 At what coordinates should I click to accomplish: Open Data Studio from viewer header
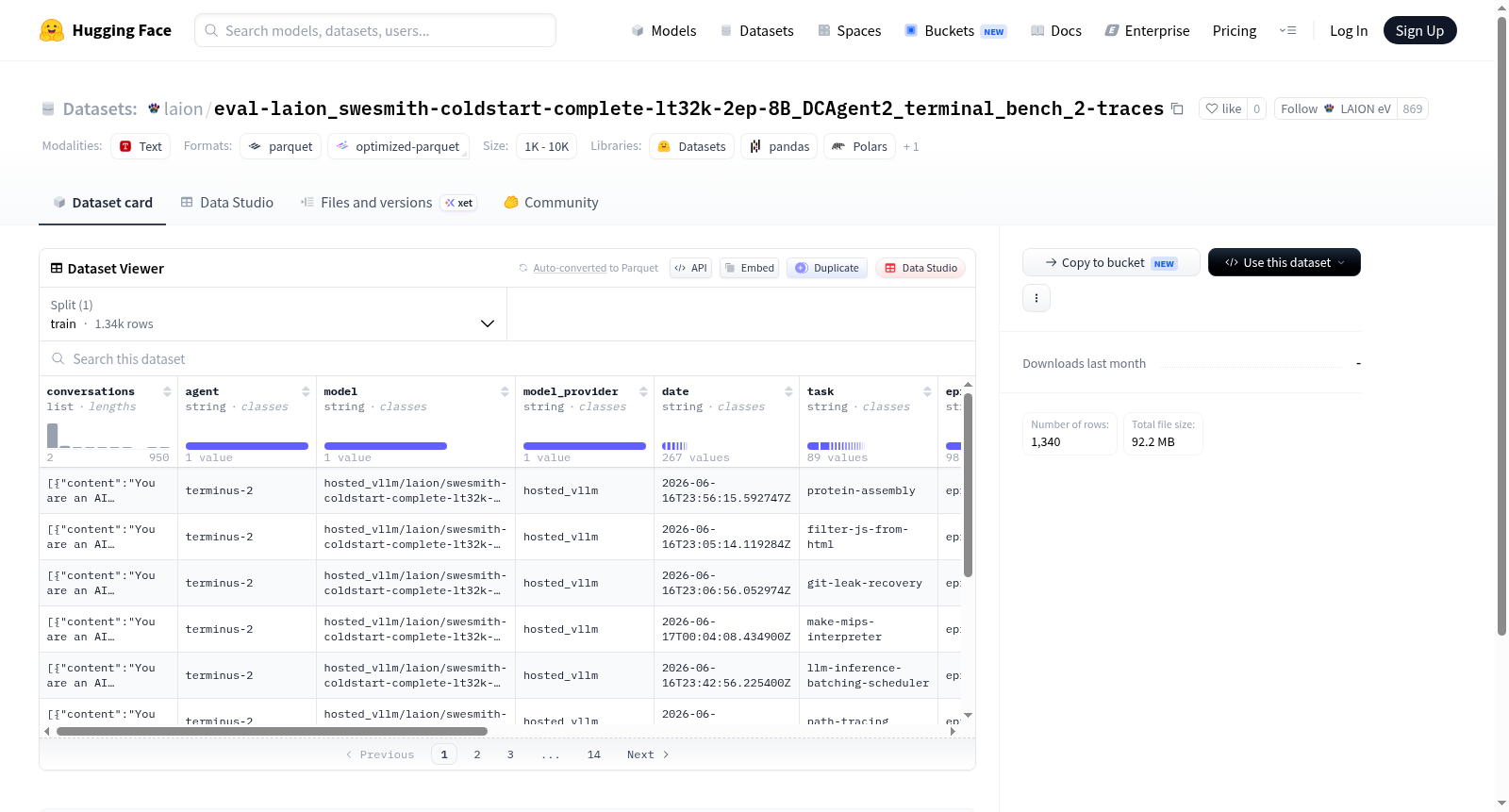920,268
